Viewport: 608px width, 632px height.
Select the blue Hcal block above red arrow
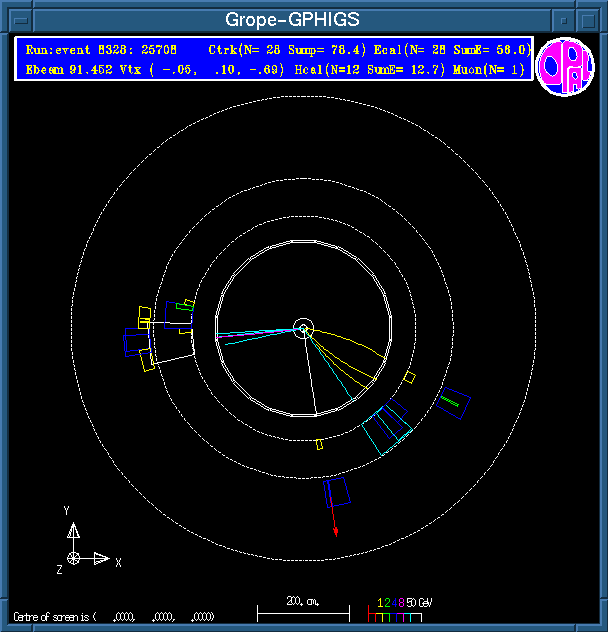tap(337, 491)
